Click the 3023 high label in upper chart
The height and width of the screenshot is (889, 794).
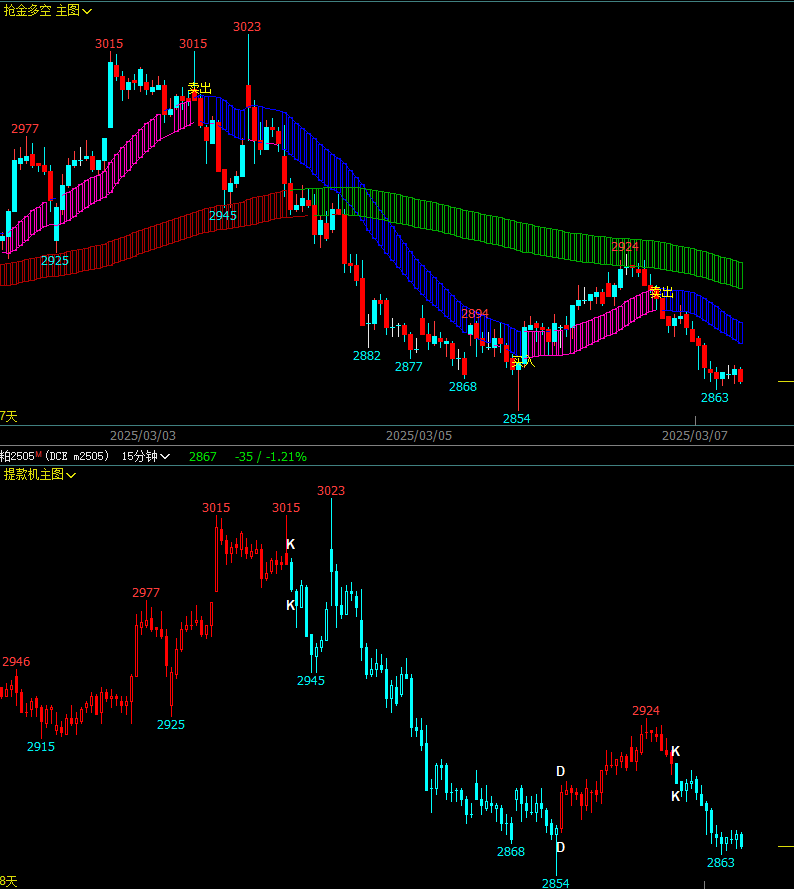tap(247, 27)
